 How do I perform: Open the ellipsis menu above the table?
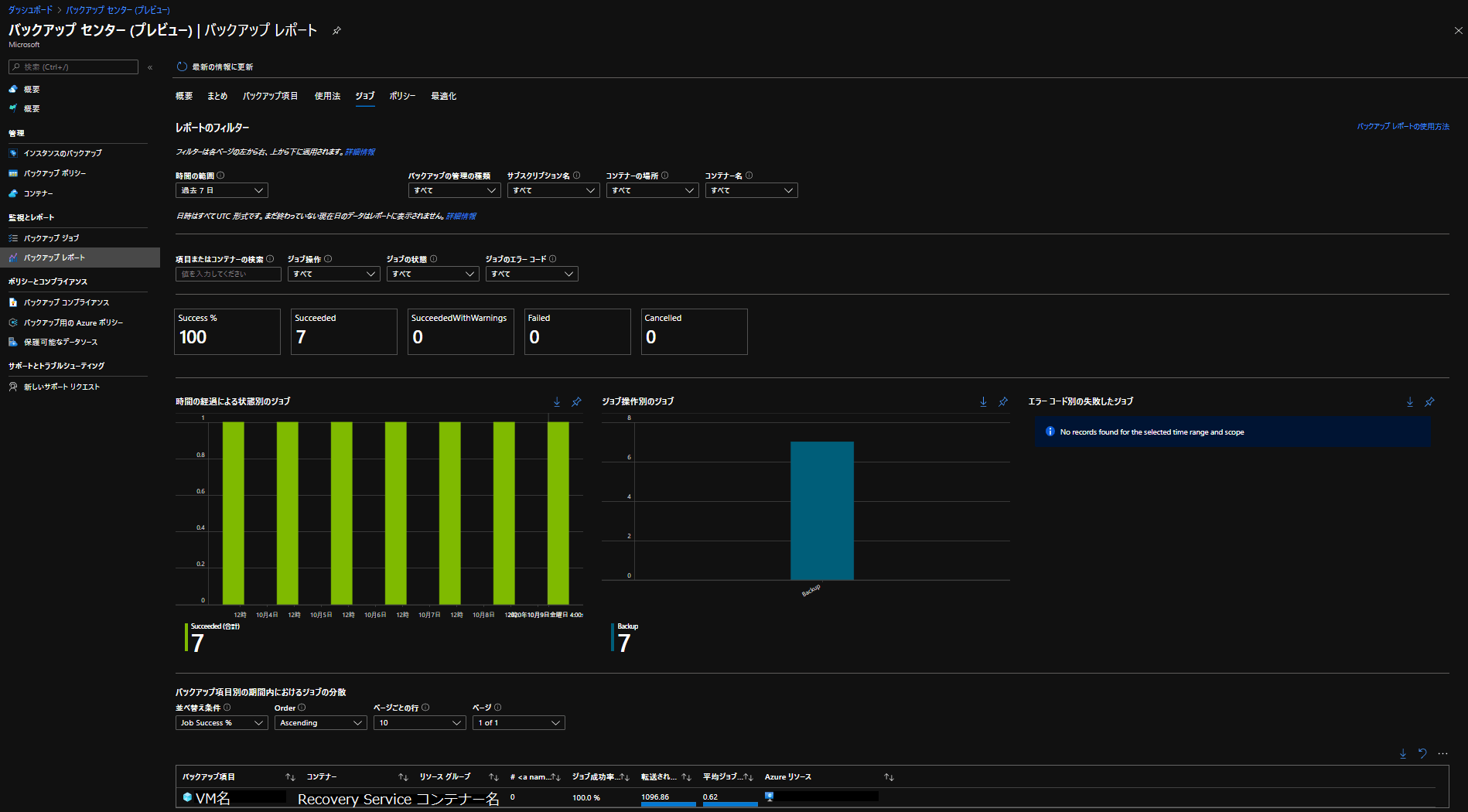1442,753
